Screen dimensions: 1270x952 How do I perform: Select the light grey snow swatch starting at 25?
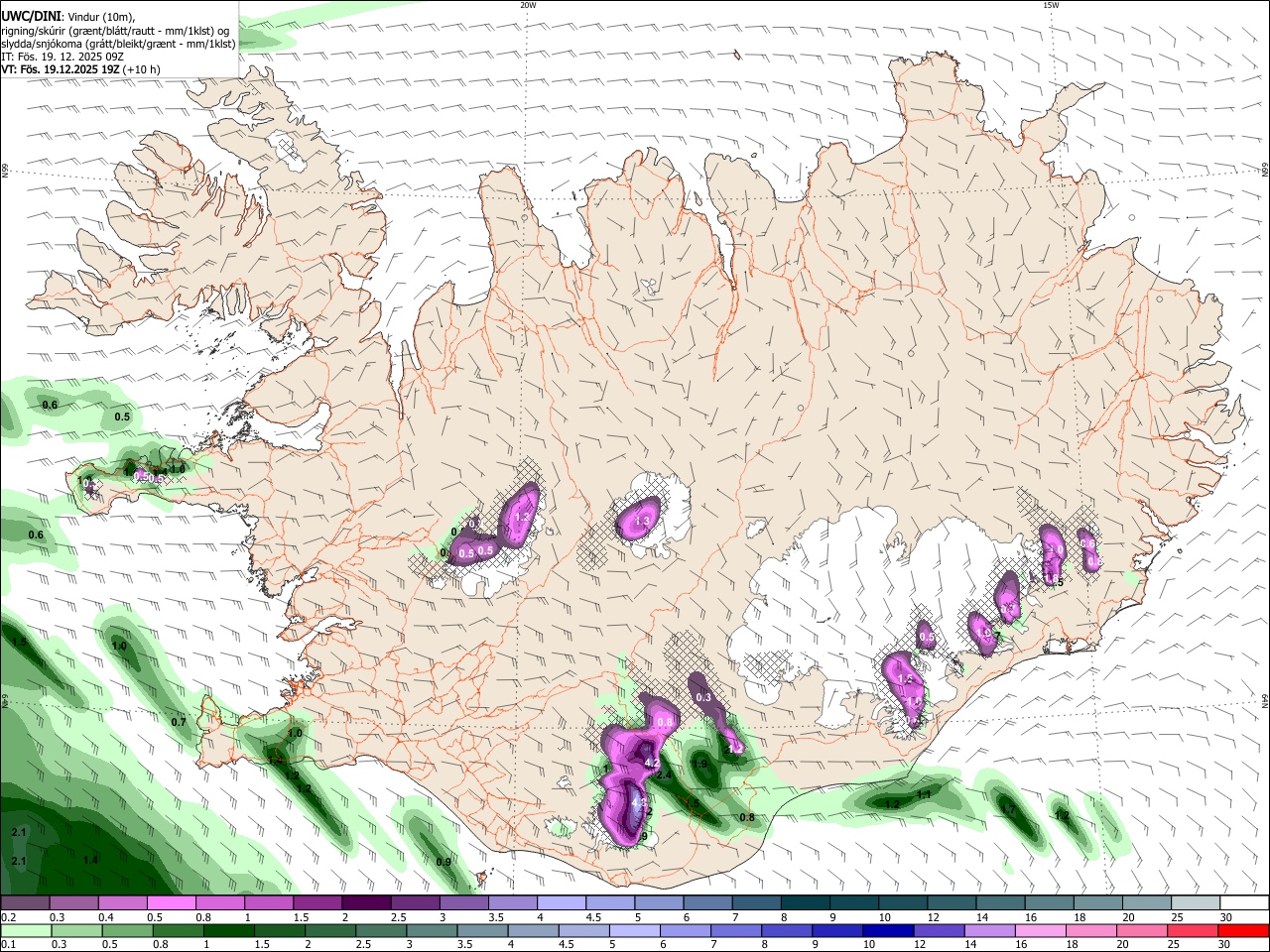(1197, 903)
